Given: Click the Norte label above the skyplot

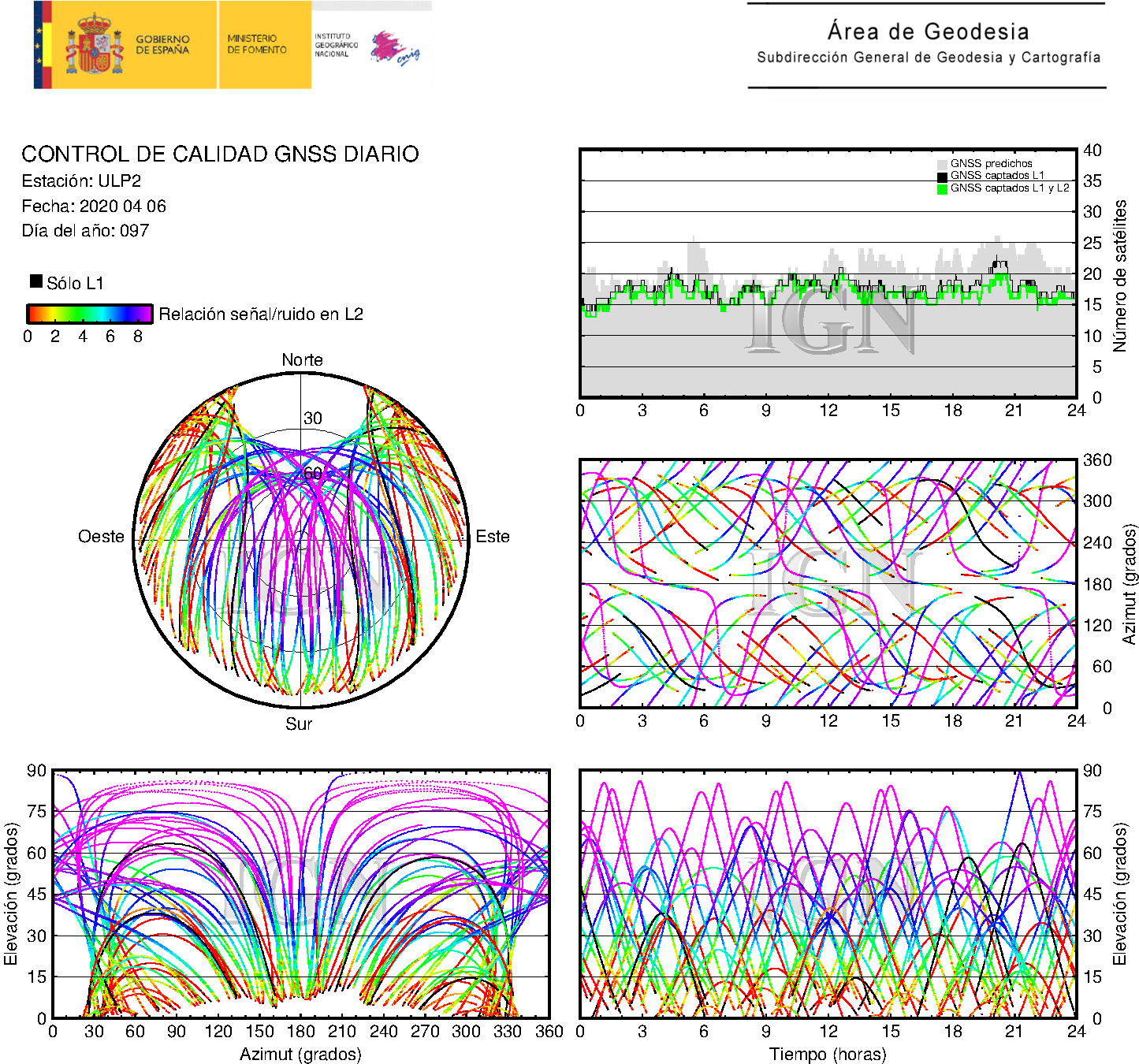Looking at the screenshot, I should (302, 360).
